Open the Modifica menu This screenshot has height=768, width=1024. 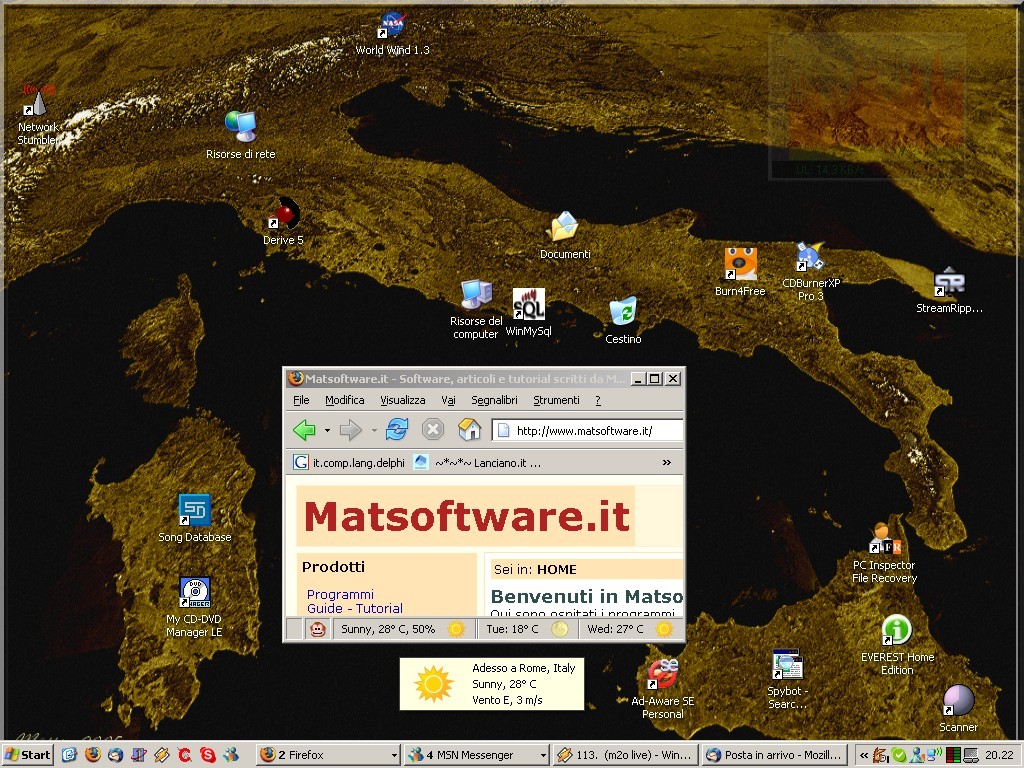pos(345,400)
